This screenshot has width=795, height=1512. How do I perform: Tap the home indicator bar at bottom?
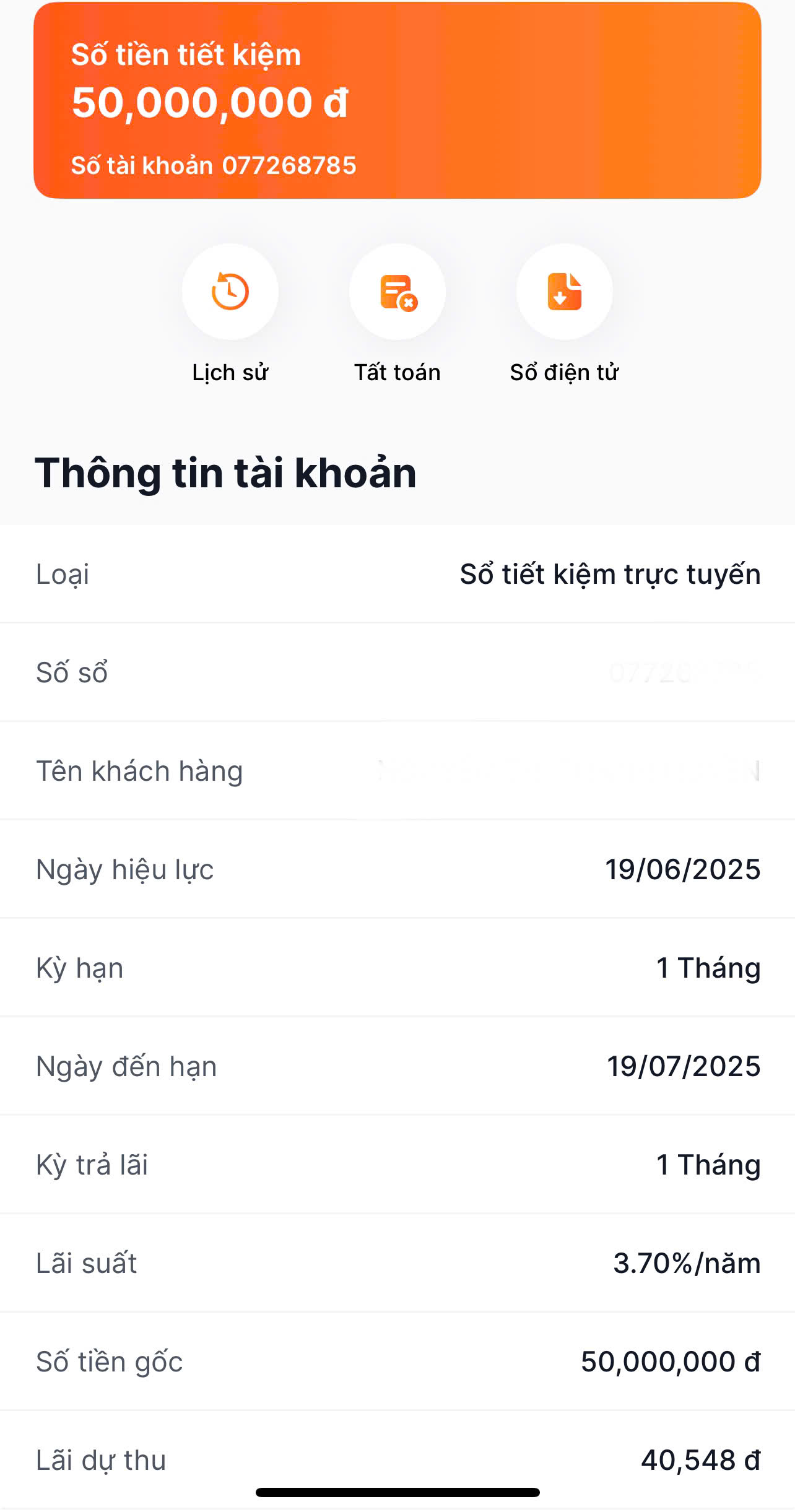click(397, 1492)
